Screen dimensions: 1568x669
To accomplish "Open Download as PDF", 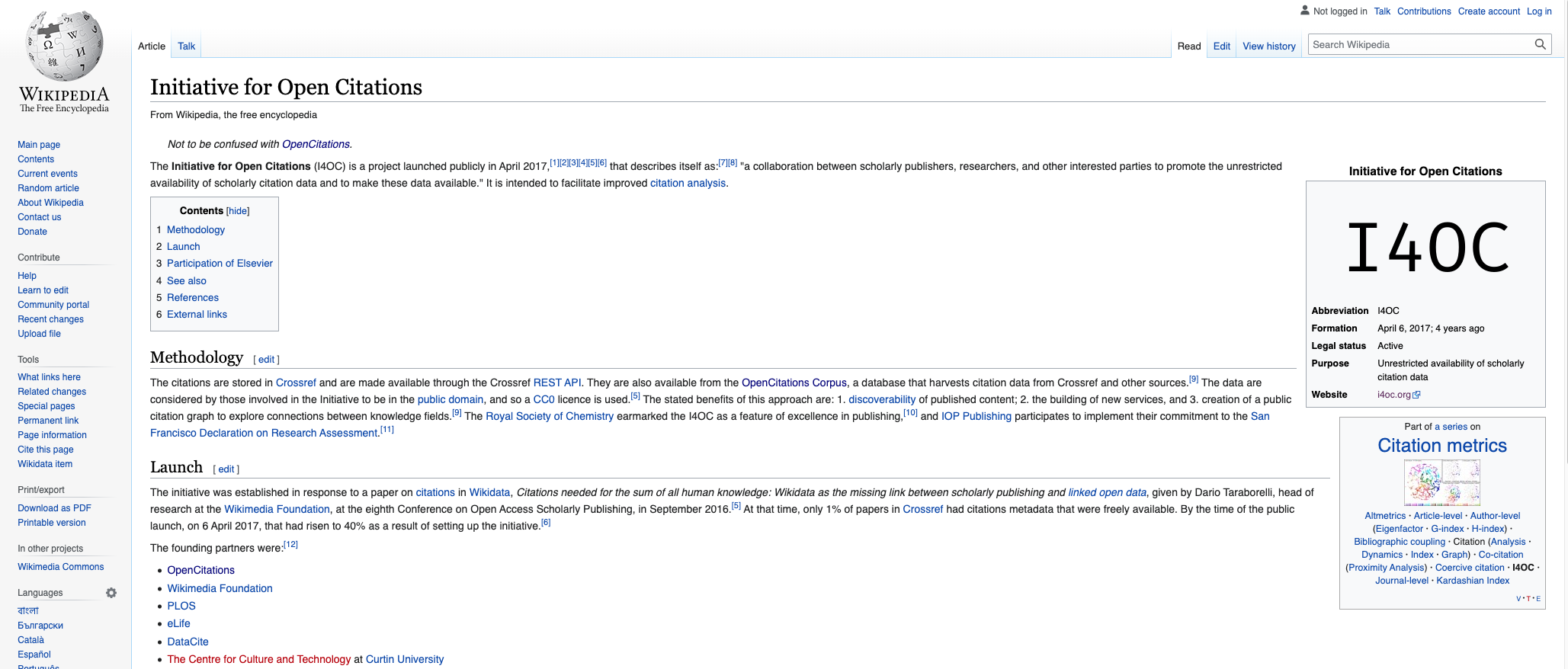I will 54,508.
